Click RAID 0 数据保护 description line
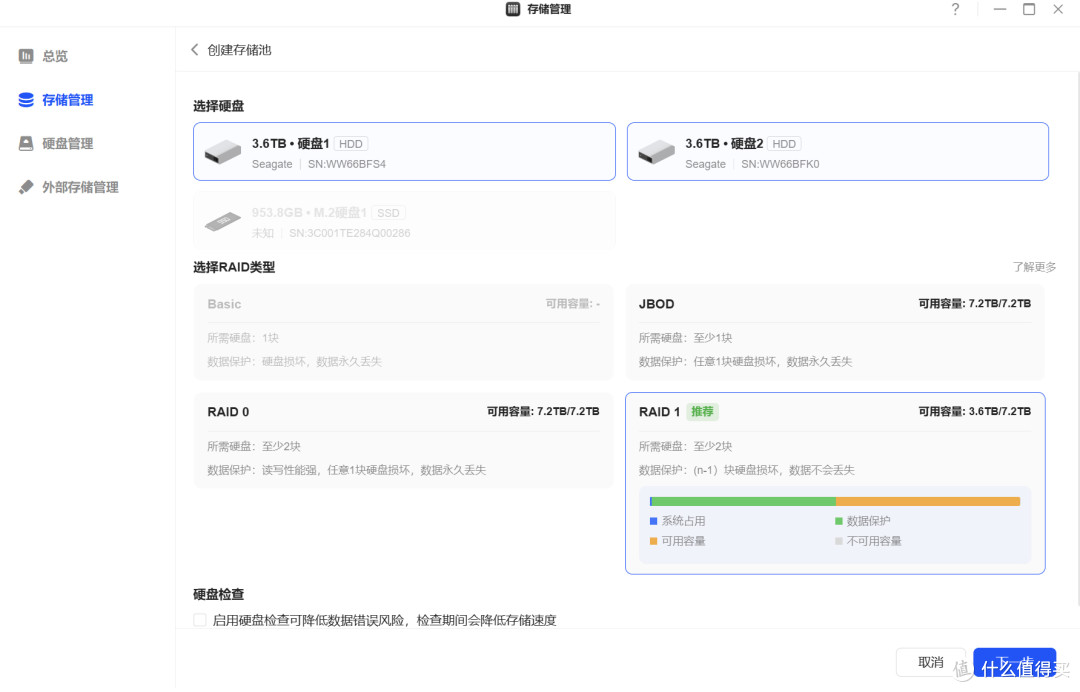Viewport: 1080px width, 692px height. click(346, 470)
